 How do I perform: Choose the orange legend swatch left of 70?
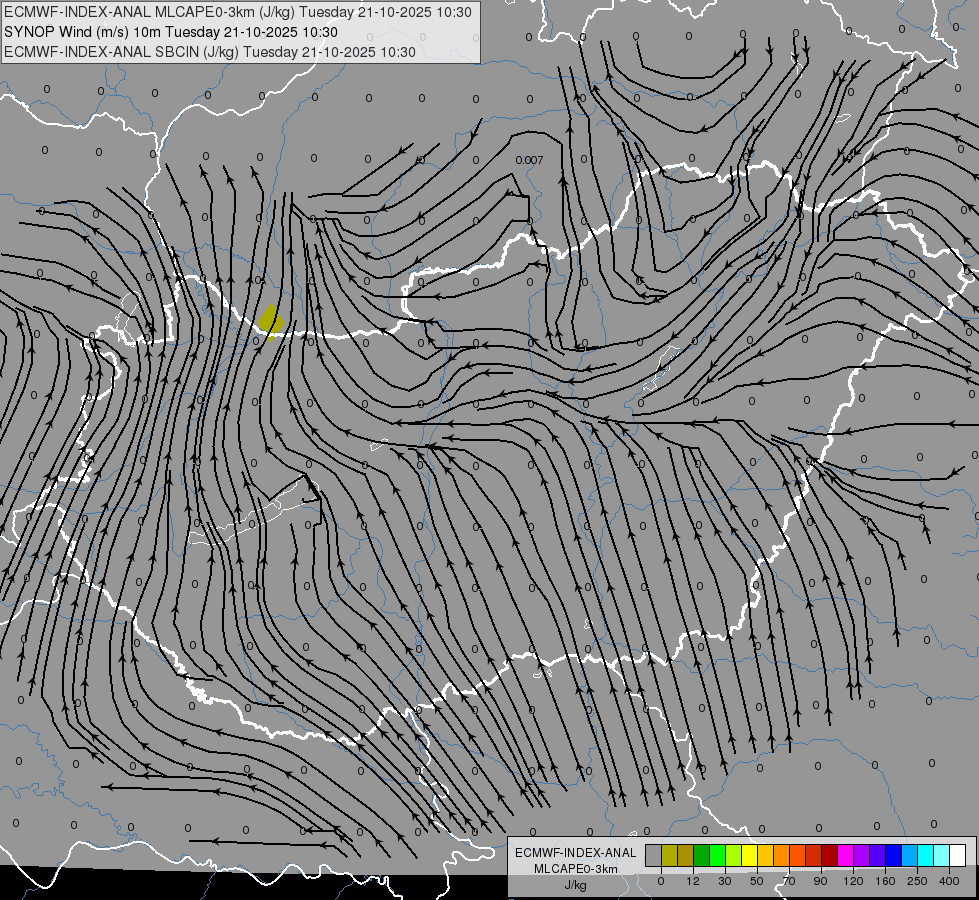[782, 855]
